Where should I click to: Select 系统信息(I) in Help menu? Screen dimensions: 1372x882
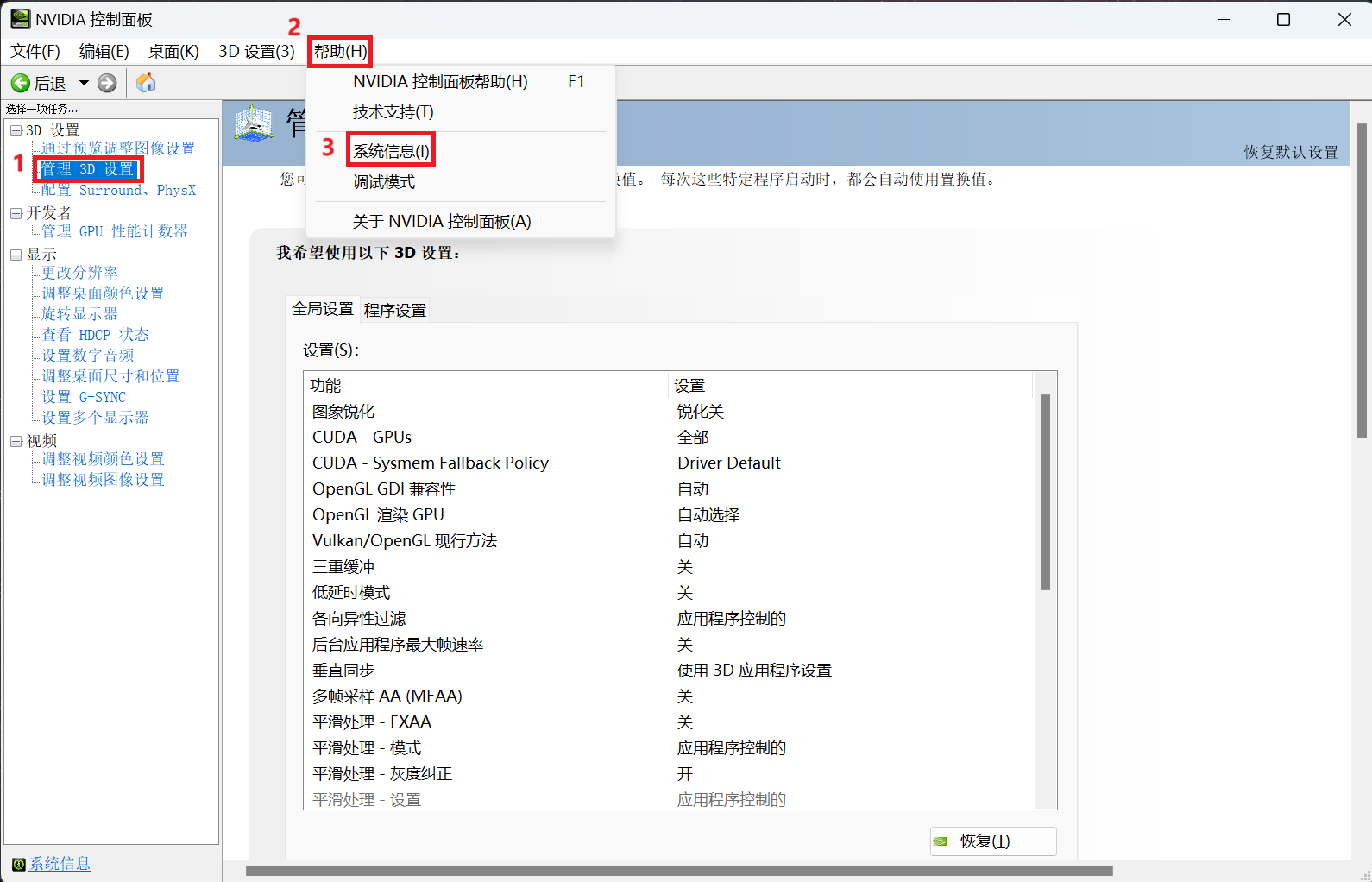461,151
